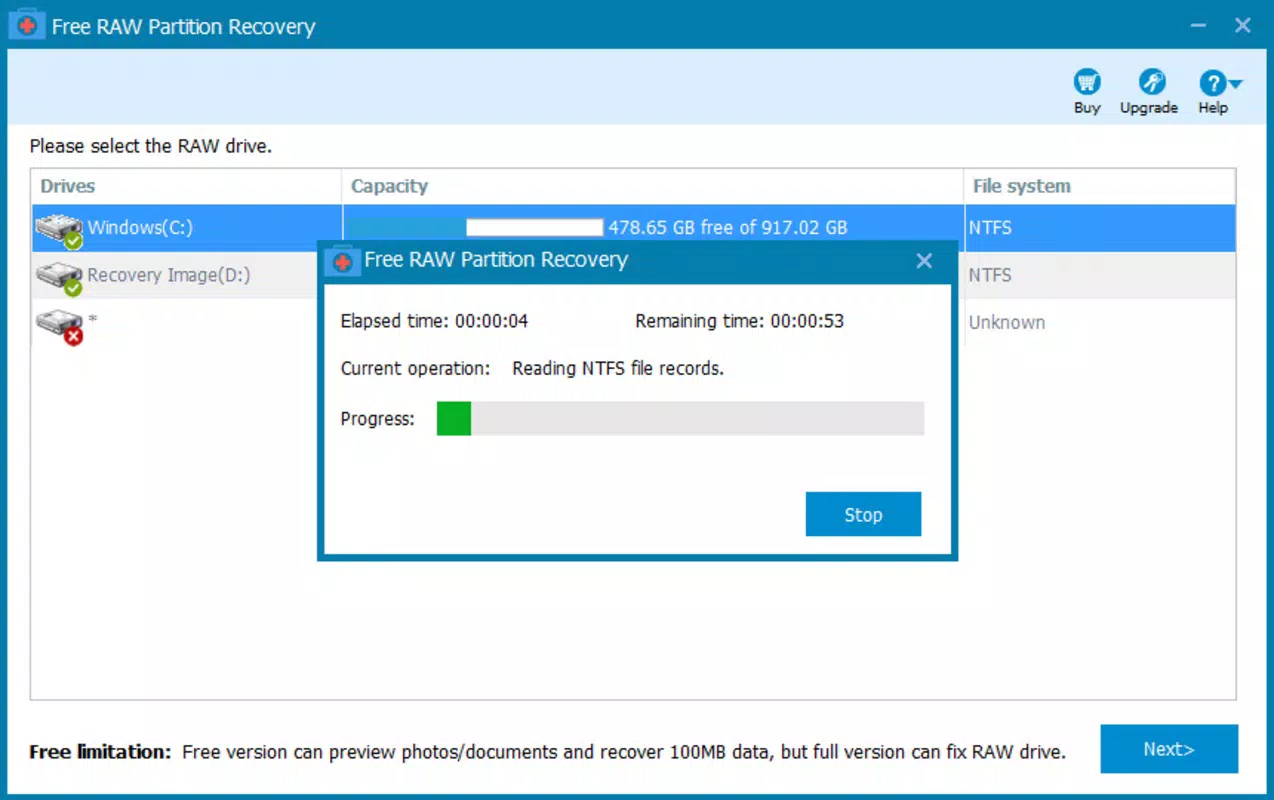Screen dimensions: 1274x800
Task: Click the 'Please select the RAW drive.' prompt
Action: coord(151,146)
